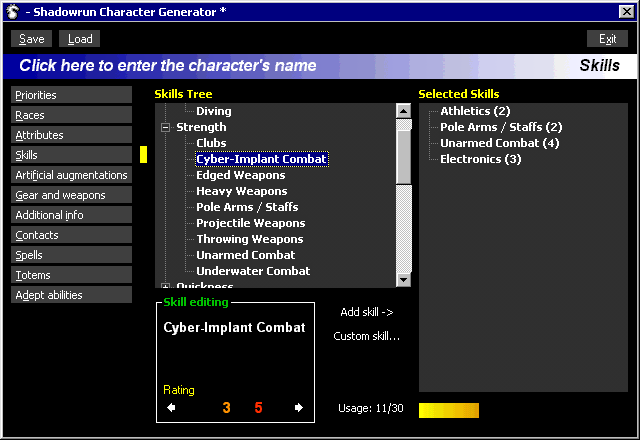Save the character
640x440 pixels.
tap(31, 39)
